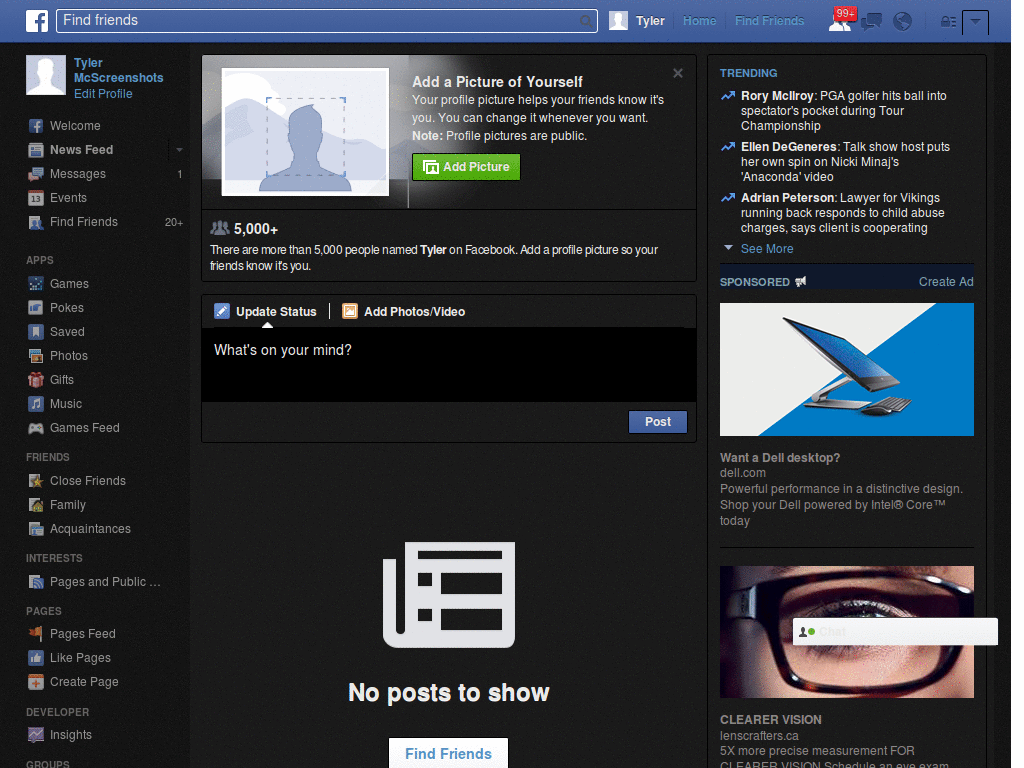
Task: Select the Update Status tab
Action: point(266,312)
